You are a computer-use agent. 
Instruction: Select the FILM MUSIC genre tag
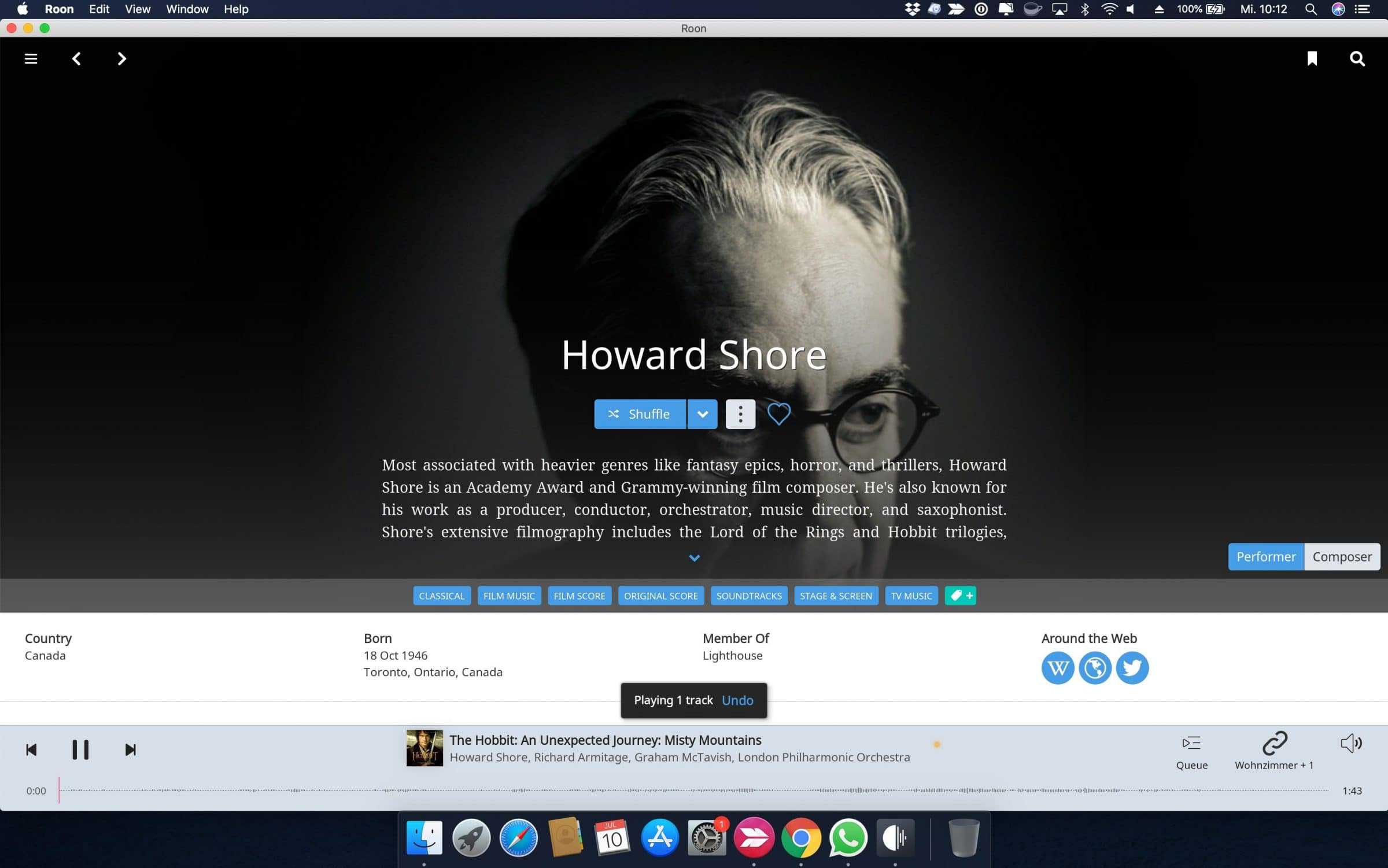coord(509,596)
